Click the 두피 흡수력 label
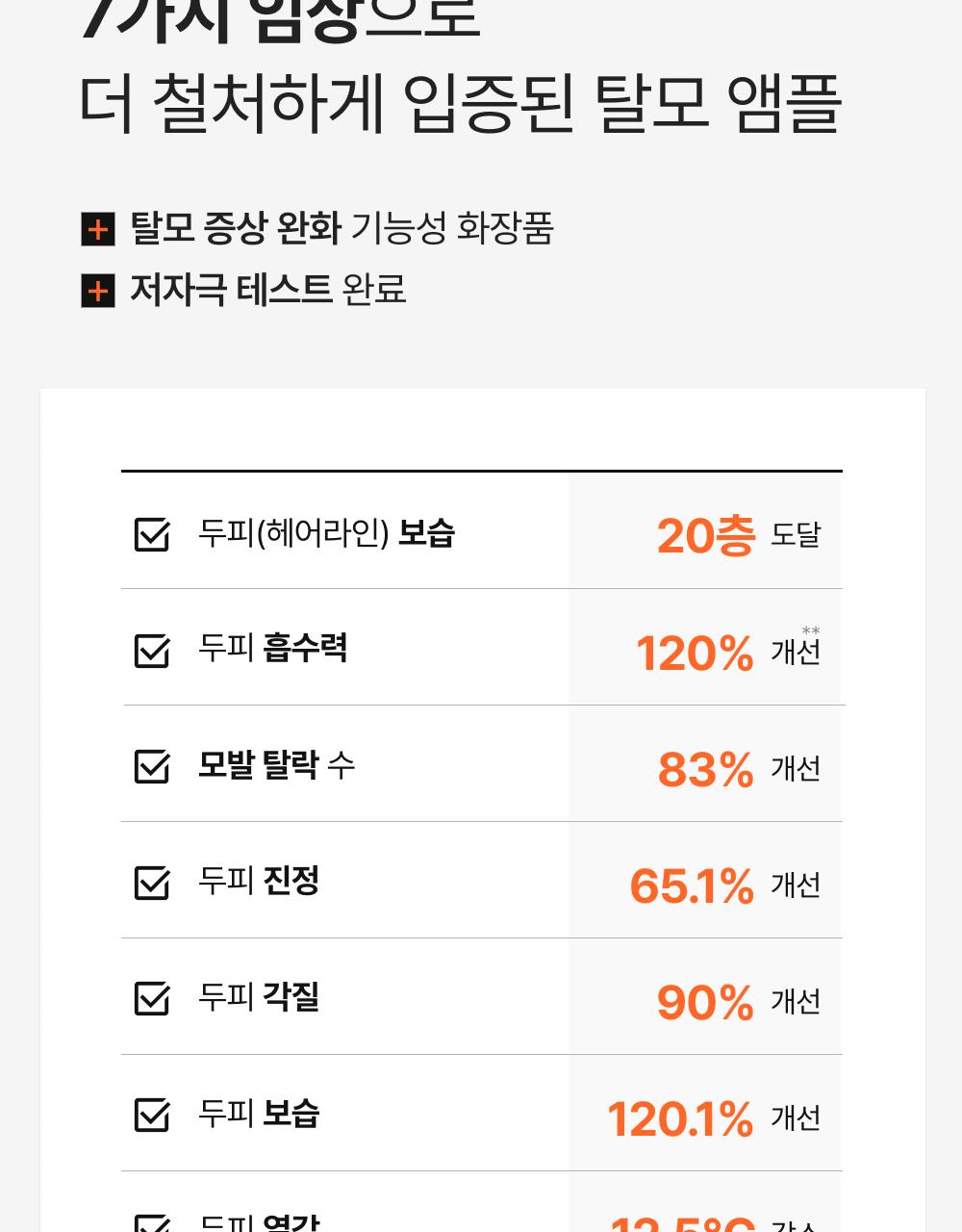Screen dimensions: 962x1232 tap(272, 648)
